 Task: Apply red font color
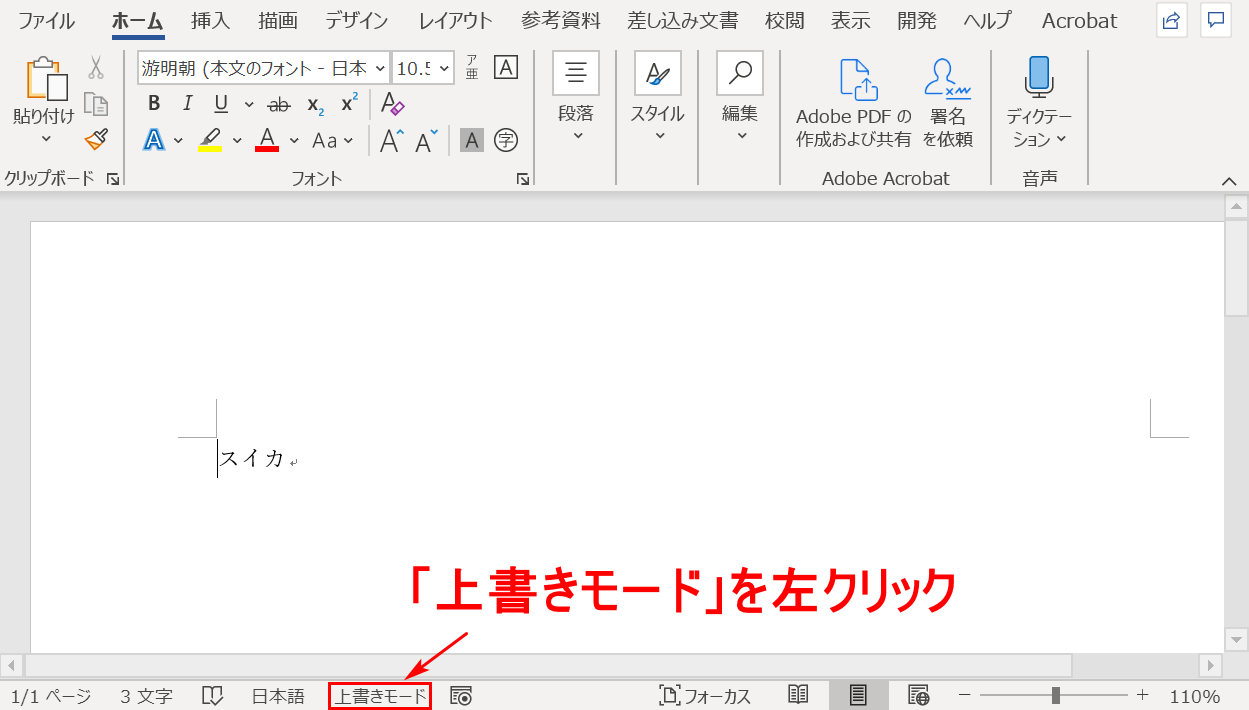[267, 140]
